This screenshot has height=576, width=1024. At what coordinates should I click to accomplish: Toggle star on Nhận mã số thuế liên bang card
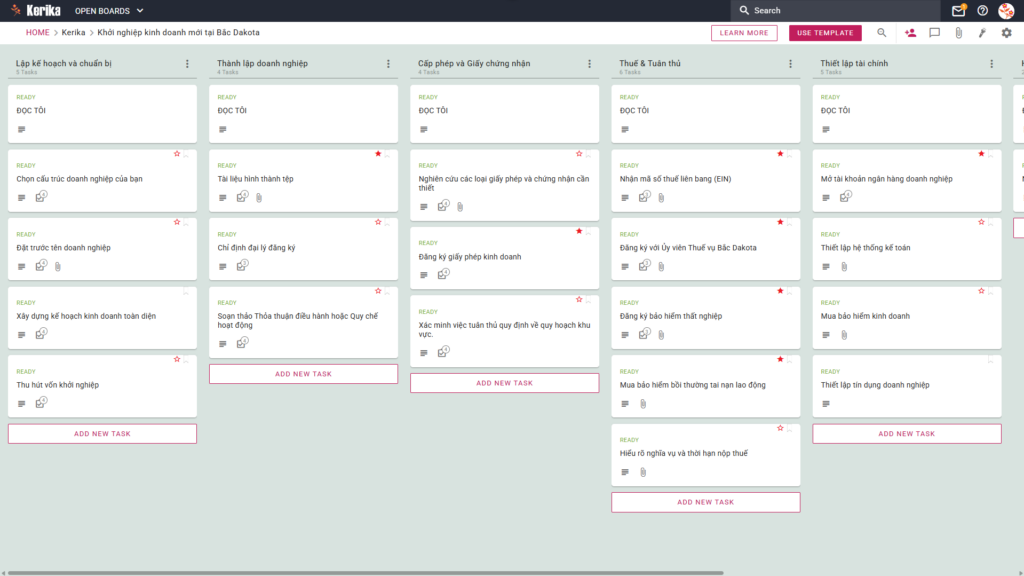pos(780,153)
